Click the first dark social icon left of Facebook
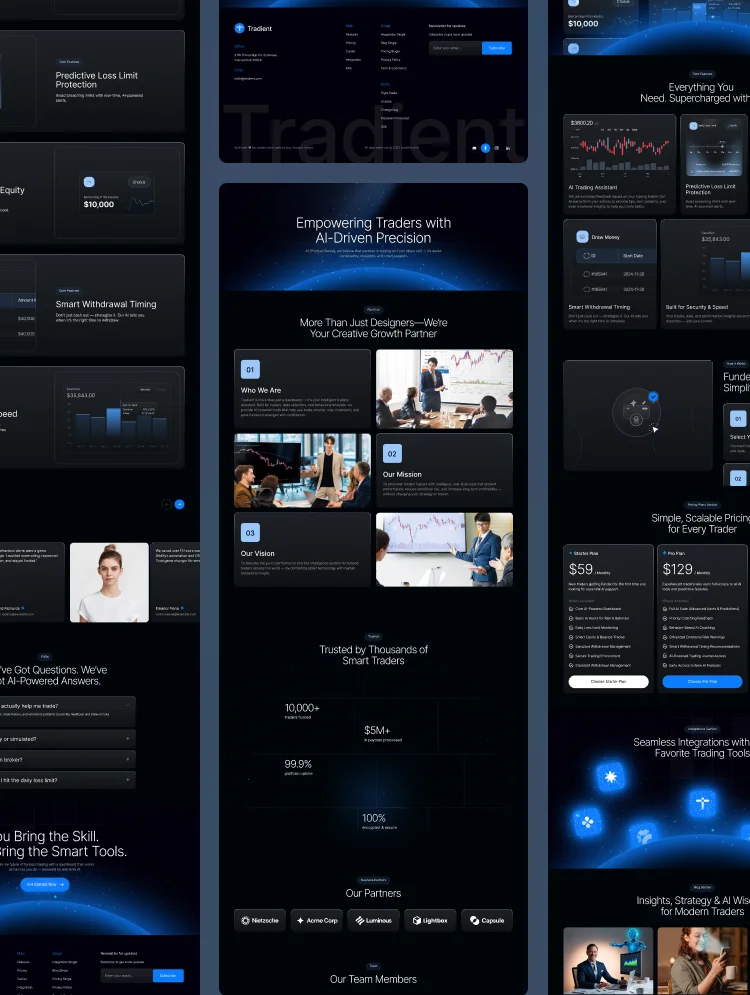Screen dimensions: 750x995 tap(474, 148)
